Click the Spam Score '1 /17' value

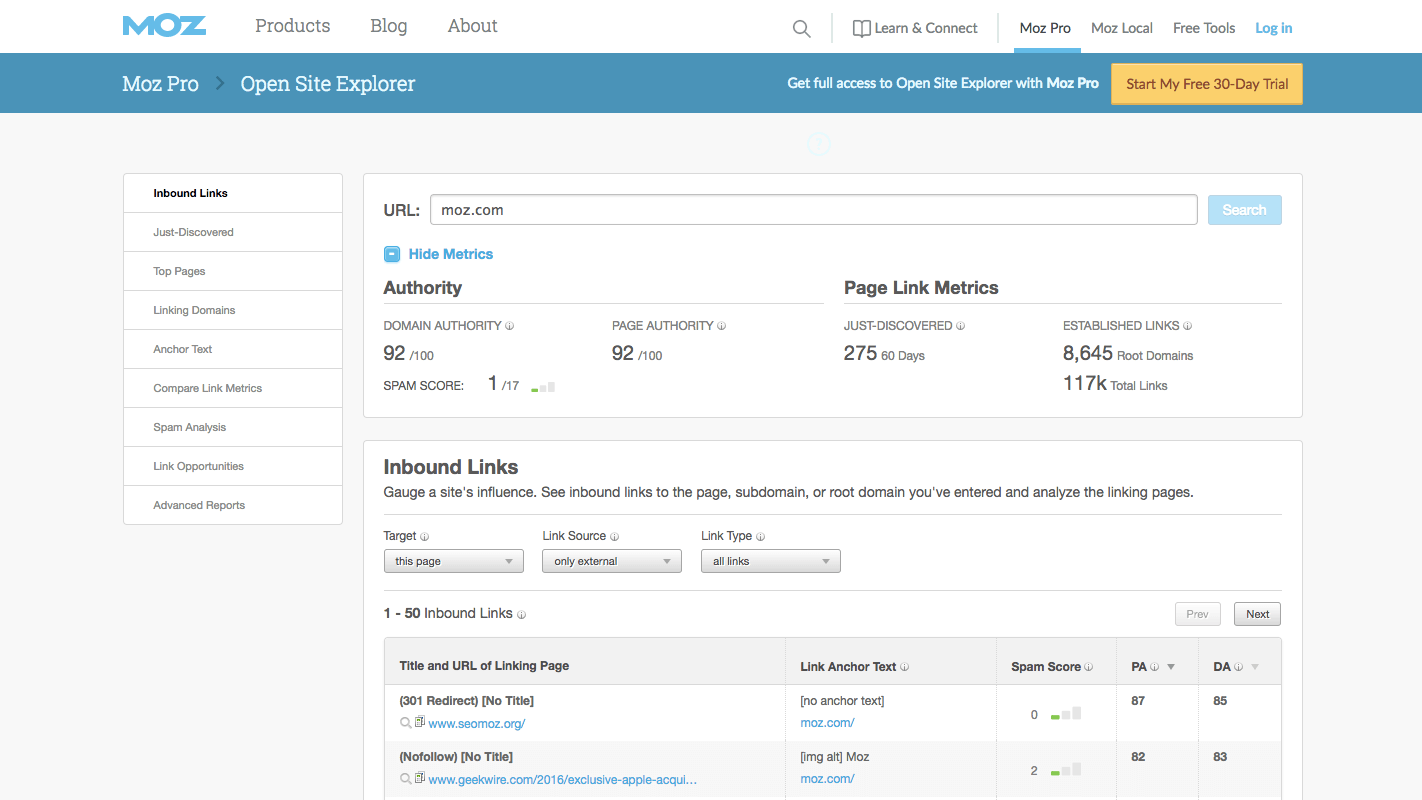coord(503,384)
